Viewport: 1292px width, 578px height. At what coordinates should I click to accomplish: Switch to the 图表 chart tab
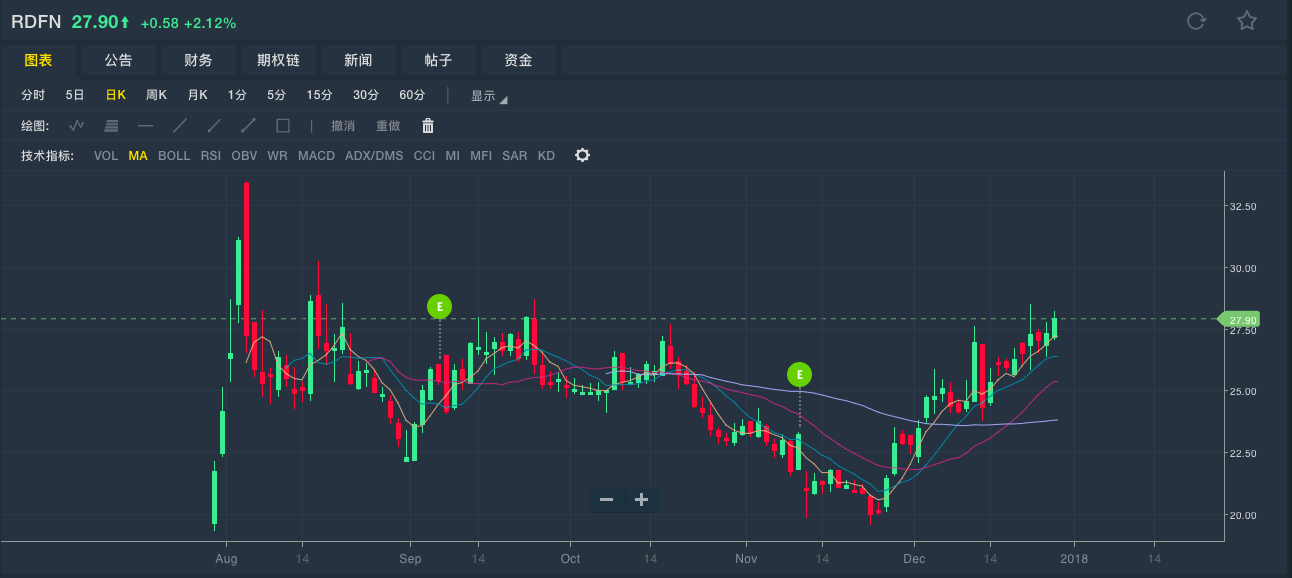click(38, 60)
